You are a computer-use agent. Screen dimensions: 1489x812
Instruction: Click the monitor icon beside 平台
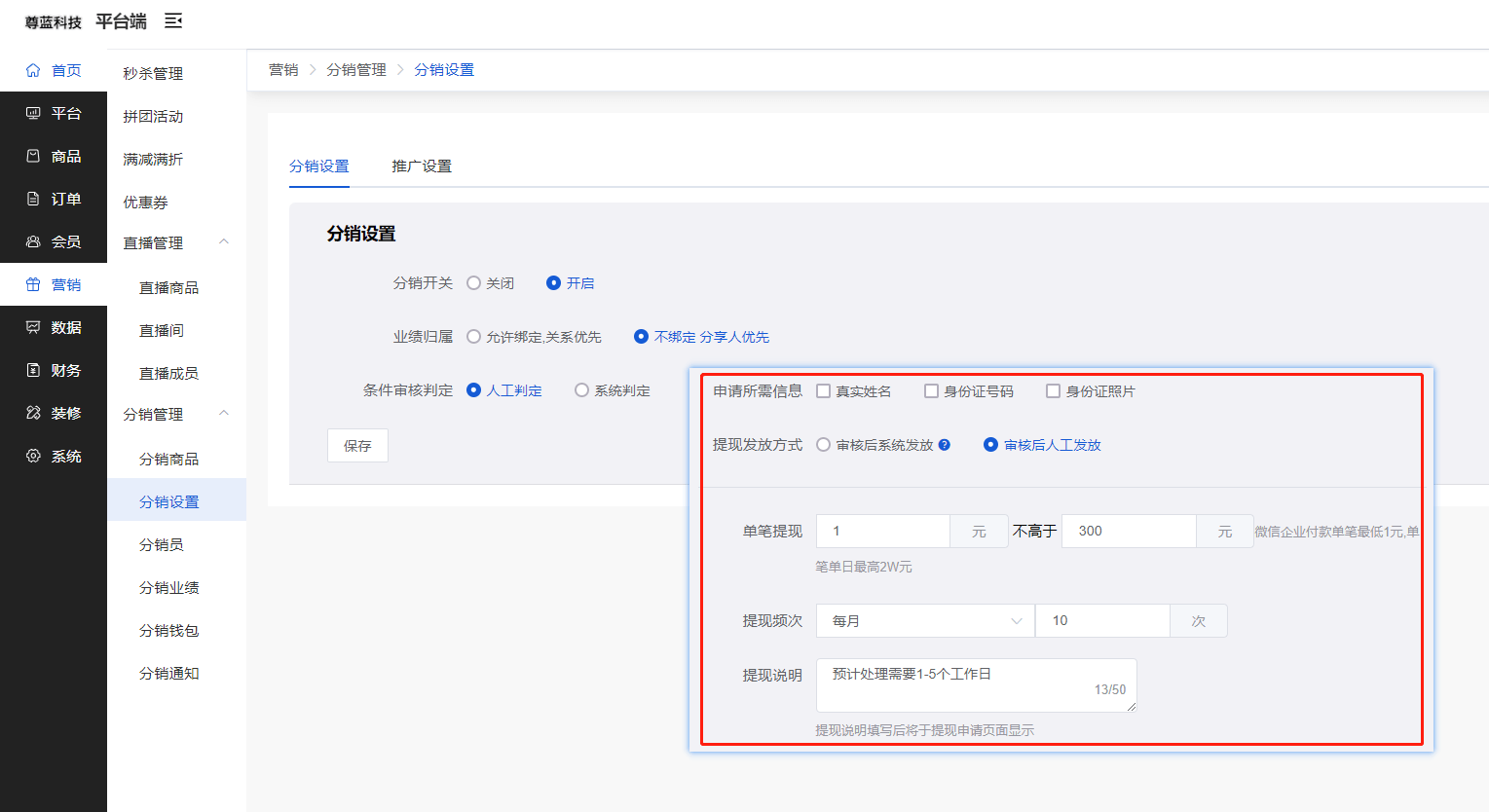(33, 113)
